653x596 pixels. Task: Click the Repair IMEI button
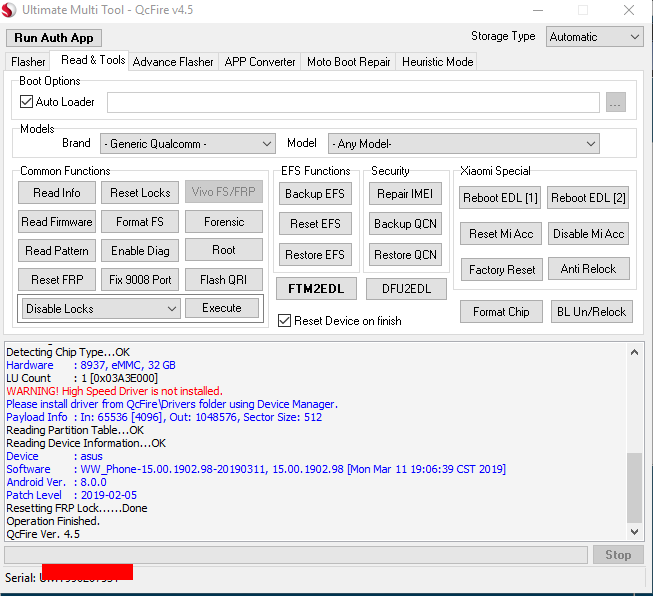pyautogui.click(x=405, y=194)
